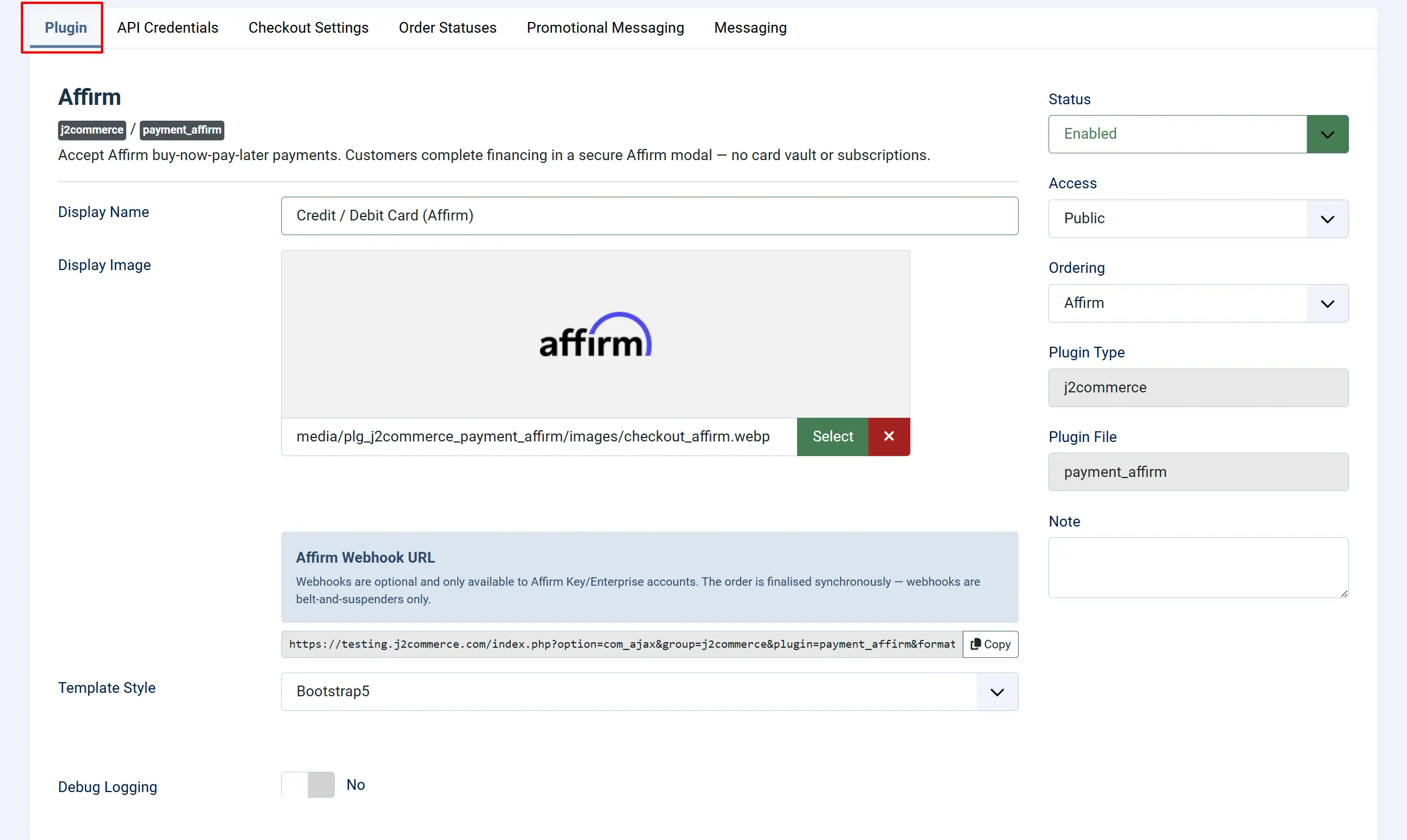Click the Affirm logo preview image
This screenshot has width=1407, height=840.
click(x=595, y=334)
